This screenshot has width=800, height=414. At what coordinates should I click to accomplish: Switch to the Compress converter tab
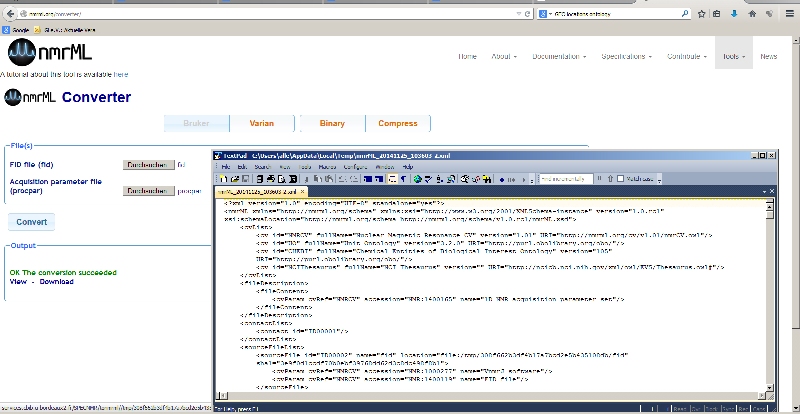[398, 124]
